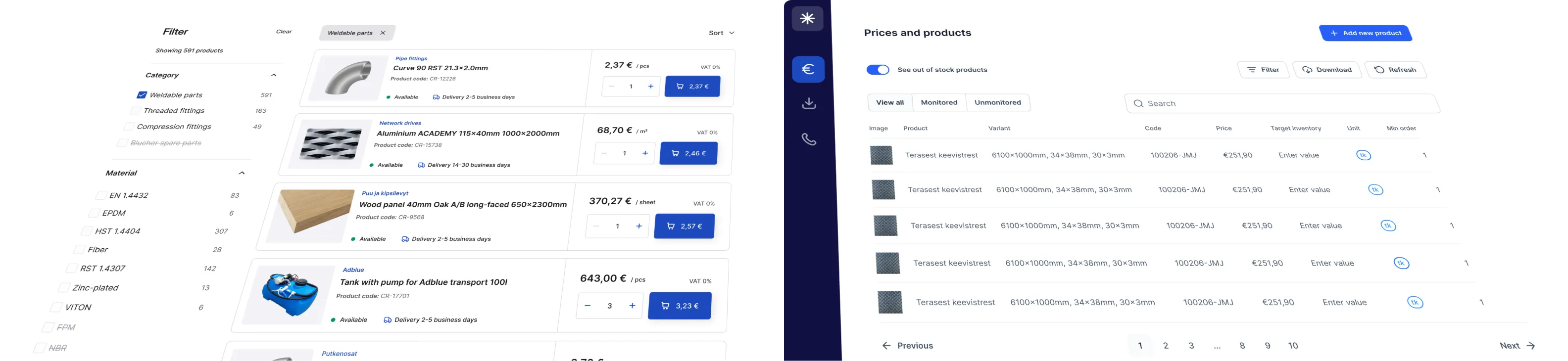
Task: Click the product Search field
Action: 1281,104
